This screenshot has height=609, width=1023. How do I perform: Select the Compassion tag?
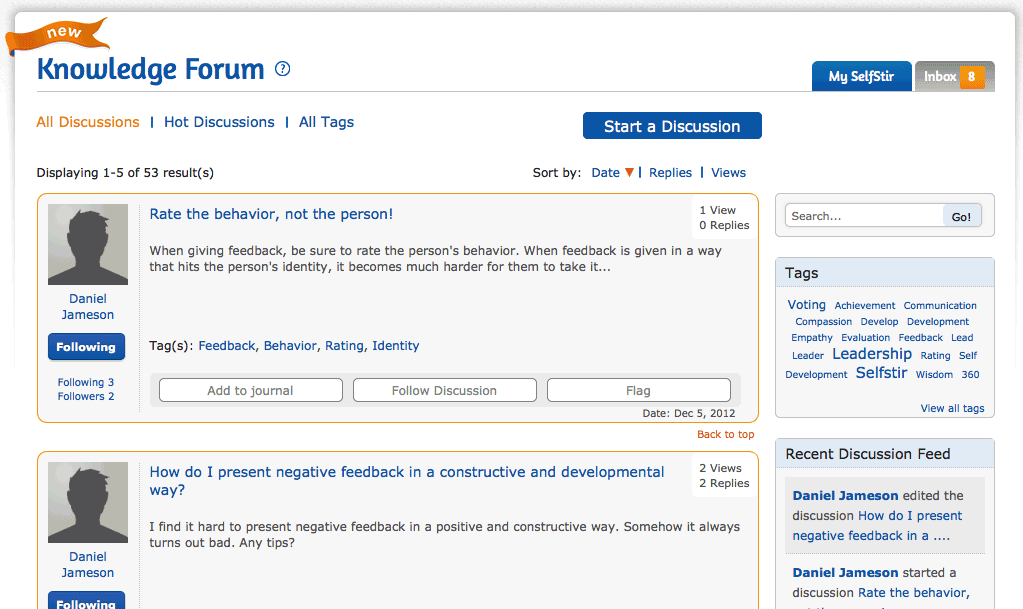click(823, 321)
